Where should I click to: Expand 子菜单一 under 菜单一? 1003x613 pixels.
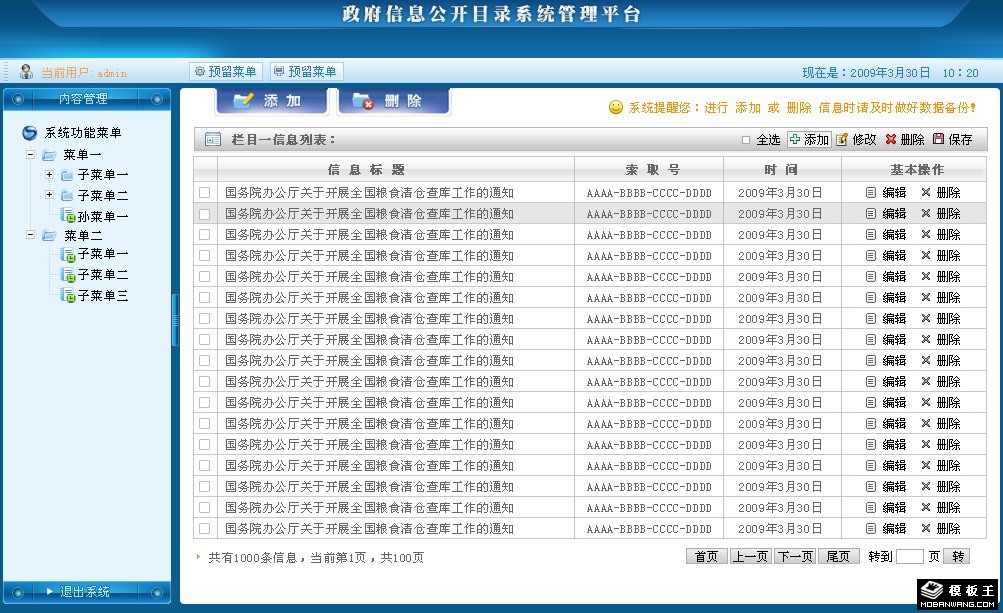(x=49, y=174)
